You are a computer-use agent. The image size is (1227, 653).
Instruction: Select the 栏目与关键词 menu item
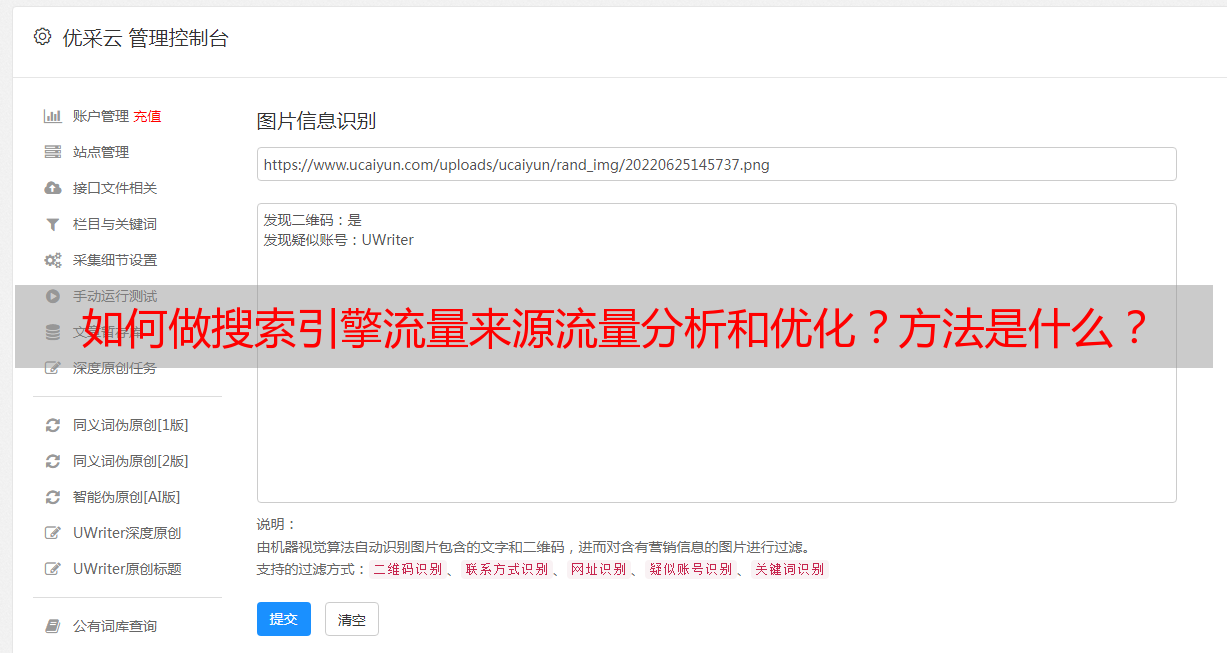coord(115,224)
